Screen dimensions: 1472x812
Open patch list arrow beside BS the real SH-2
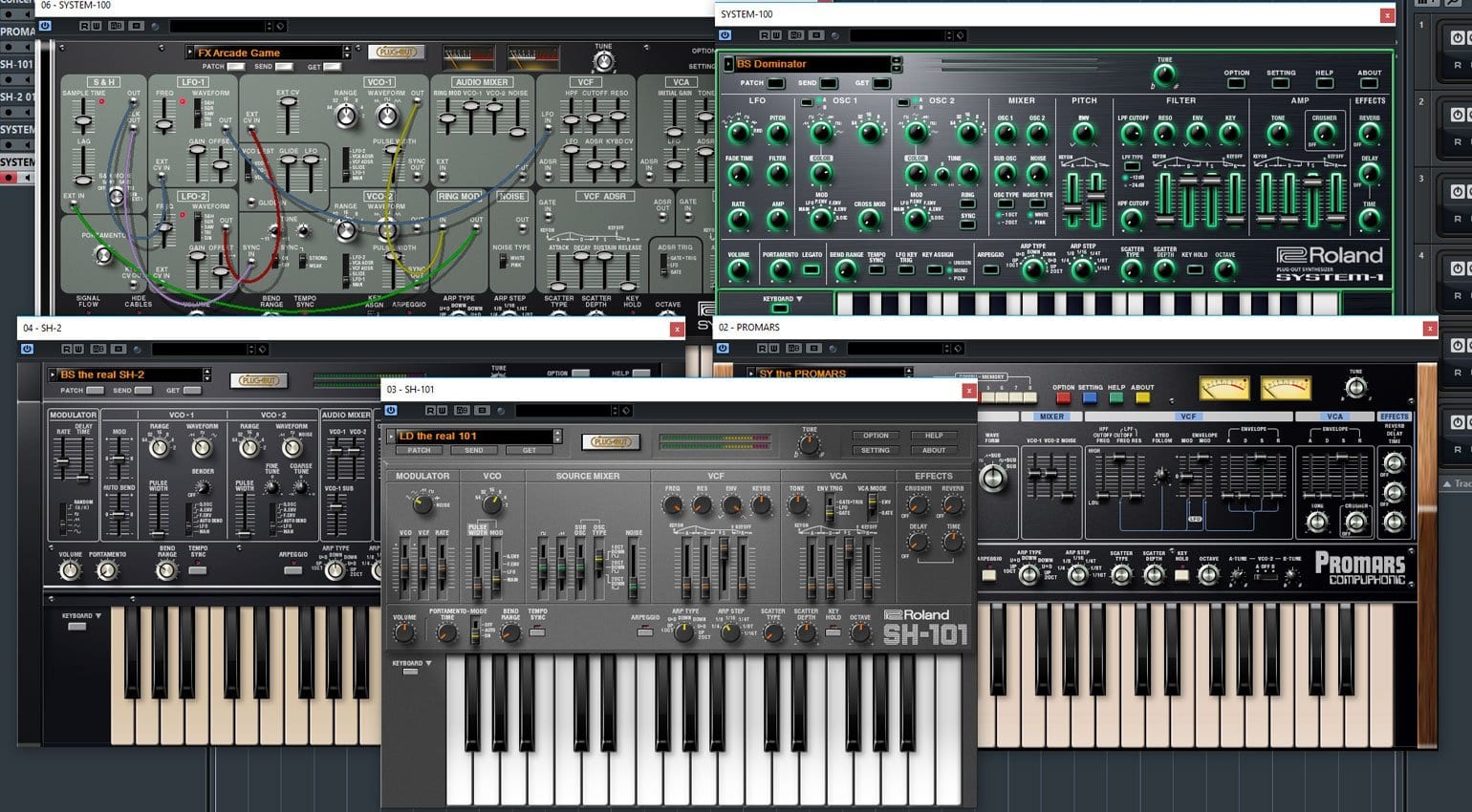click(x=54, y=374)
